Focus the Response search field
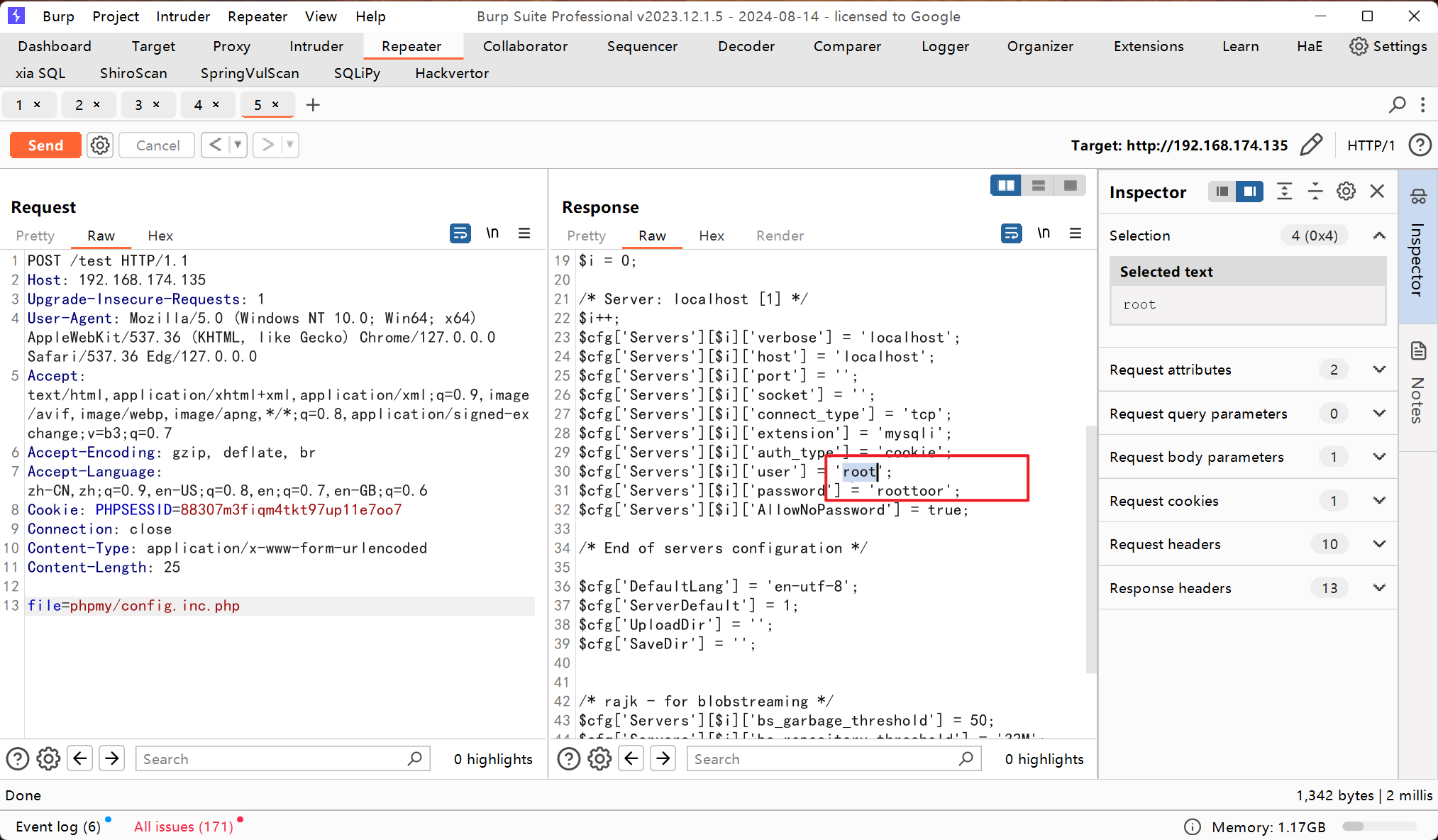The image size is (1438, 840). [834, 759]
